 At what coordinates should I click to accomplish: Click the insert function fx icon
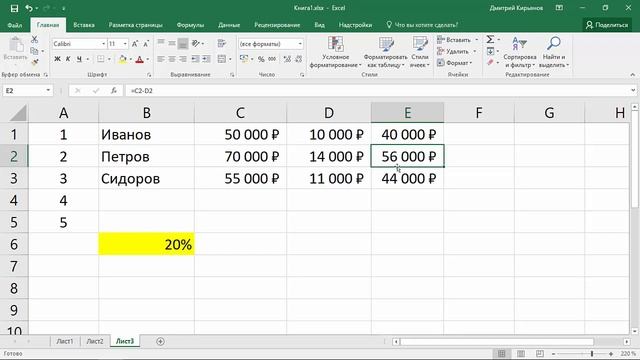pos(114,91)
